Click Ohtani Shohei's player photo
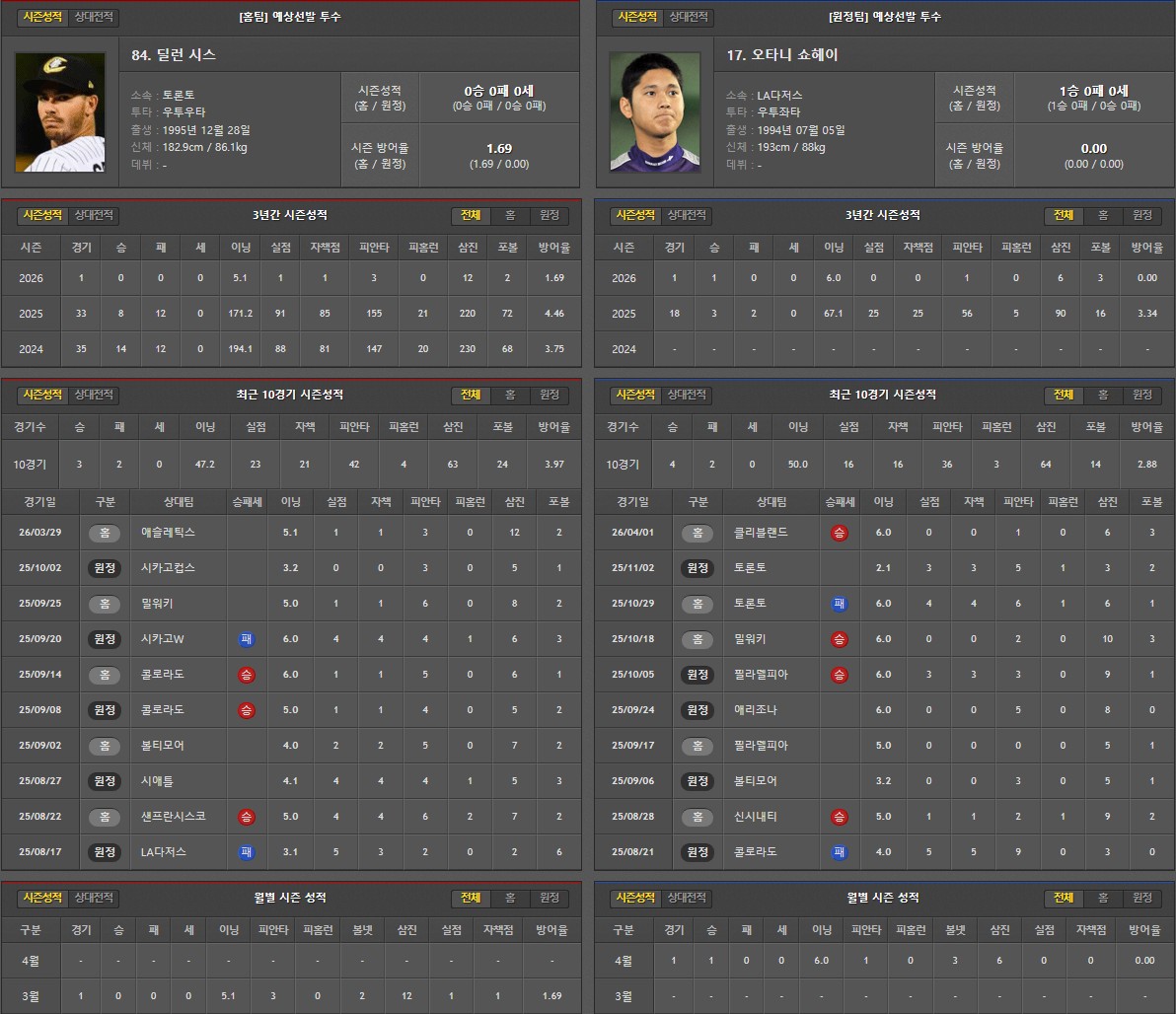This screenshot has height=1014, width=1176. tap(655, 112)
